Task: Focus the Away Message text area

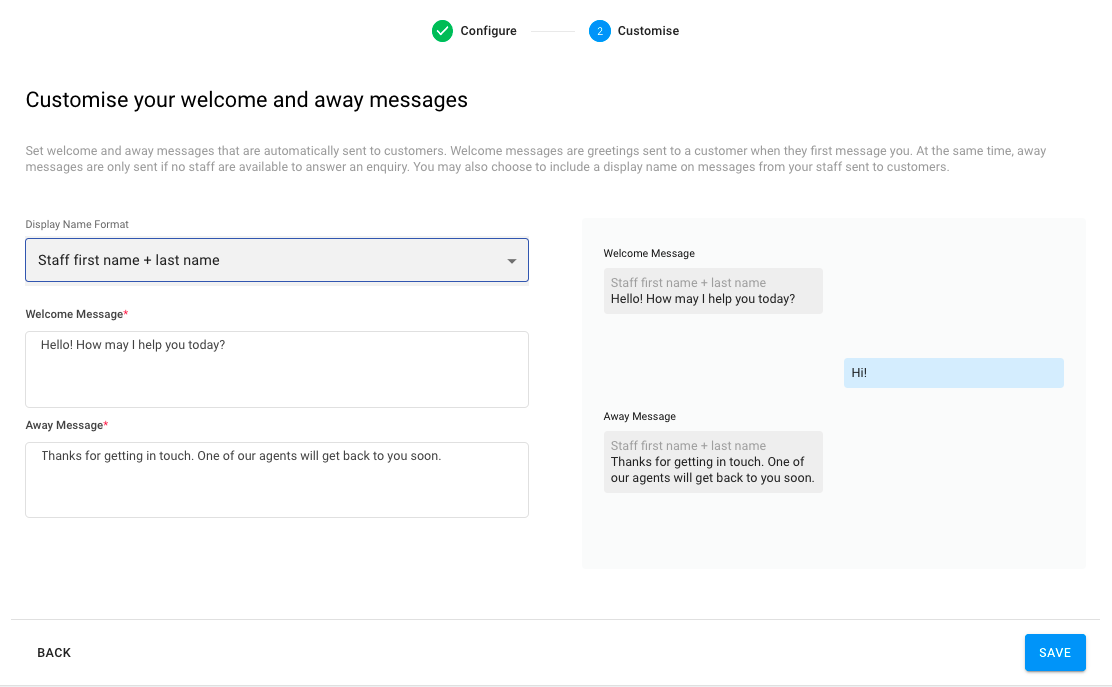Action: pyautogui.click(x=277, y=479)
